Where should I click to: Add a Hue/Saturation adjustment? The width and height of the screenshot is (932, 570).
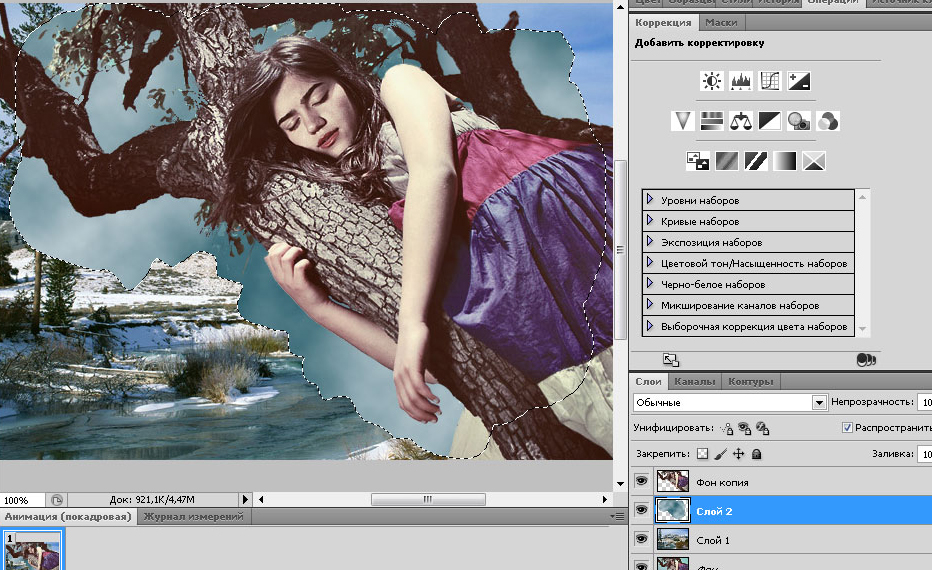click(711, 121)
